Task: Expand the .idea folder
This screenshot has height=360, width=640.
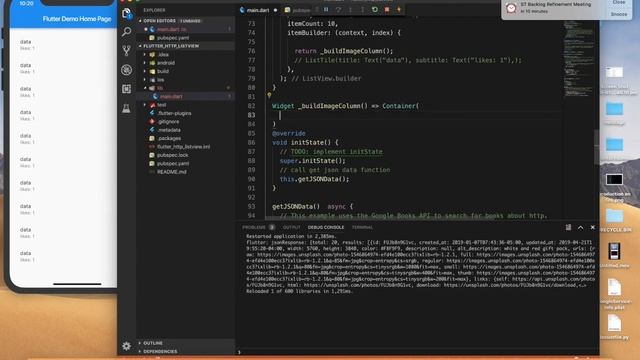Action: point(163,54)
